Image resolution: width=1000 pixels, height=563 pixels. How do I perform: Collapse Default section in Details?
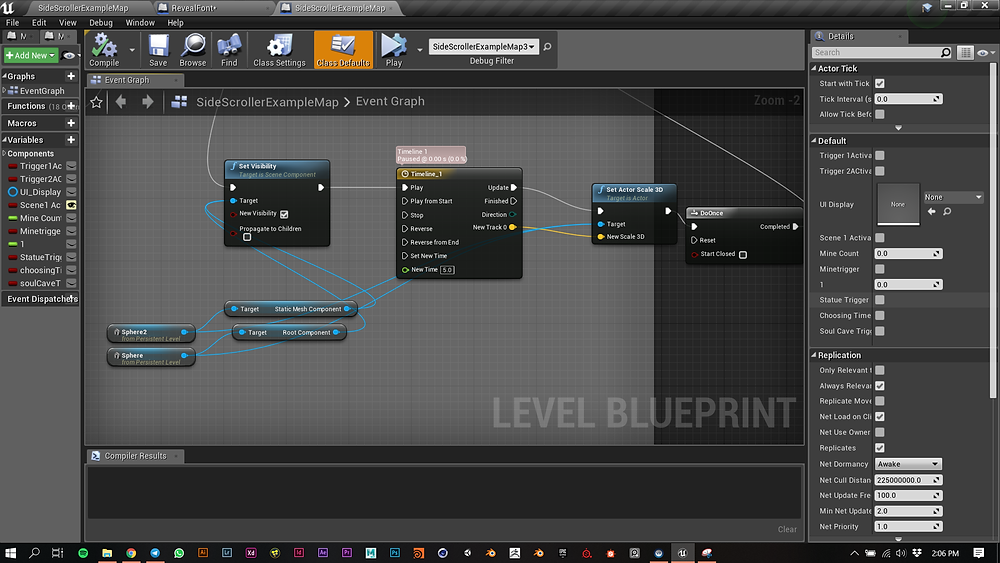(x=814, y=141)
